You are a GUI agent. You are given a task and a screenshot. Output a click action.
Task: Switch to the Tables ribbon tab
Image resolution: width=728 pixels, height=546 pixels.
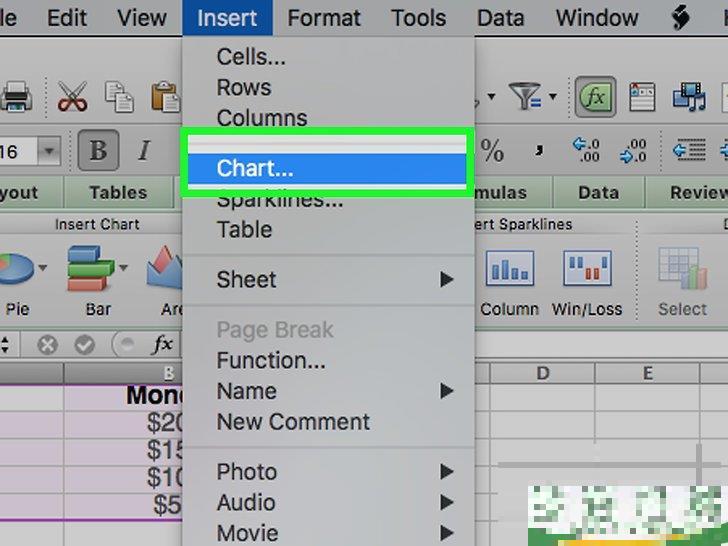point(118,192)
